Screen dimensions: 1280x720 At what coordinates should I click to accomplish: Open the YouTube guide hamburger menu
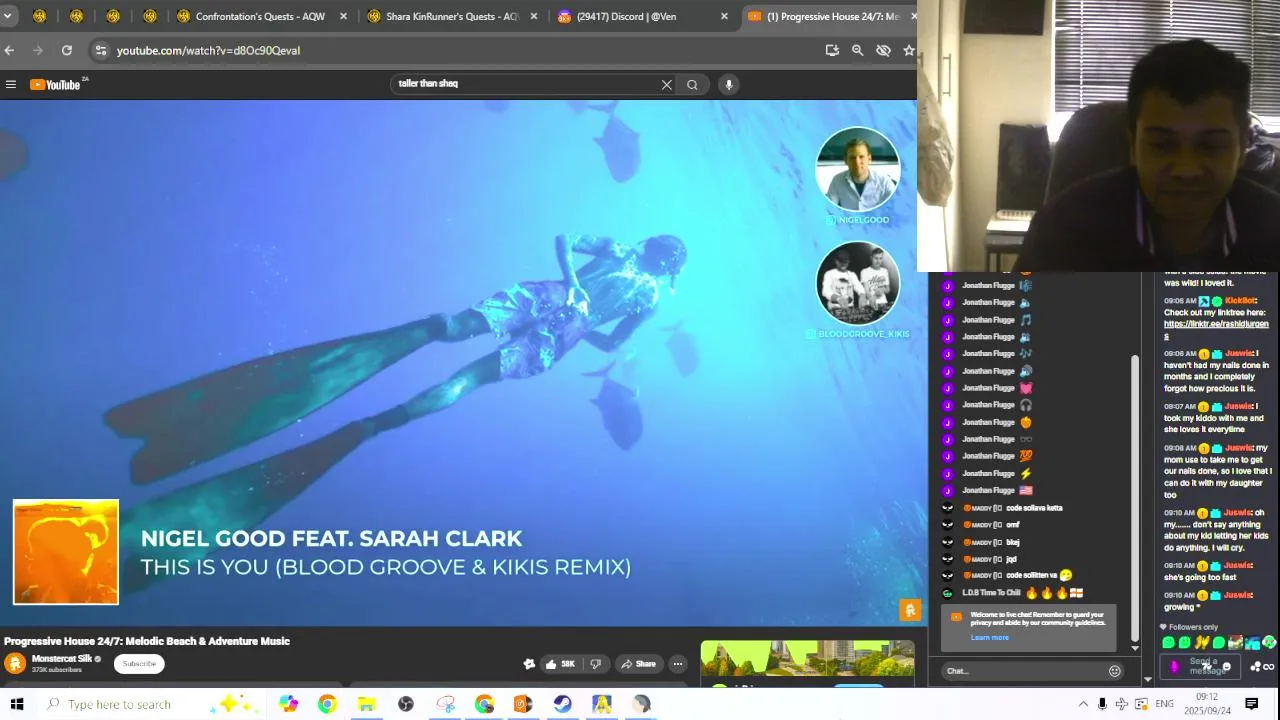click(11, 85)
